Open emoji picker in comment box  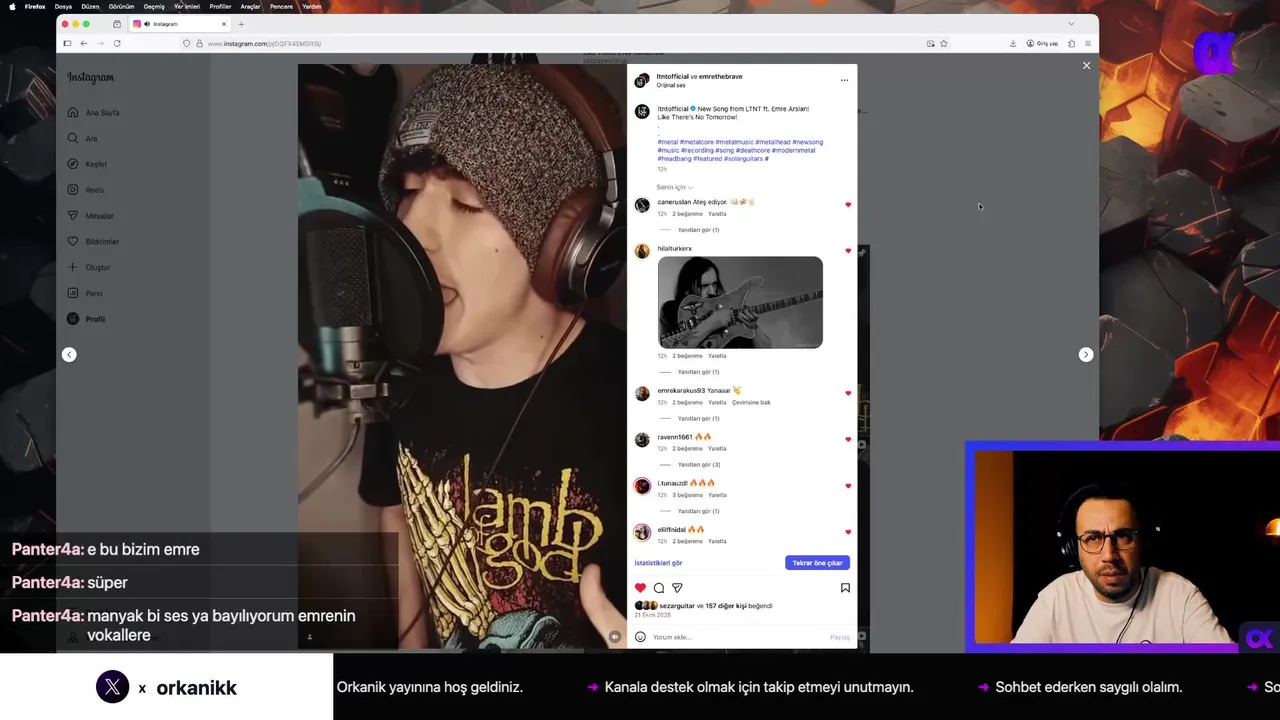pos(640,637)
